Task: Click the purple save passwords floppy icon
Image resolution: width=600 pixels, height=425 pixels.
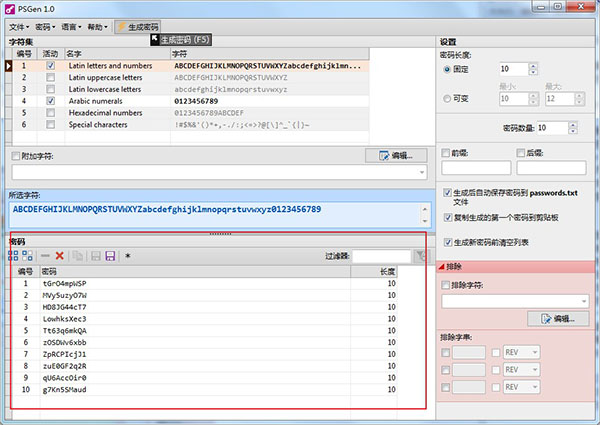Action: (110, 256)
